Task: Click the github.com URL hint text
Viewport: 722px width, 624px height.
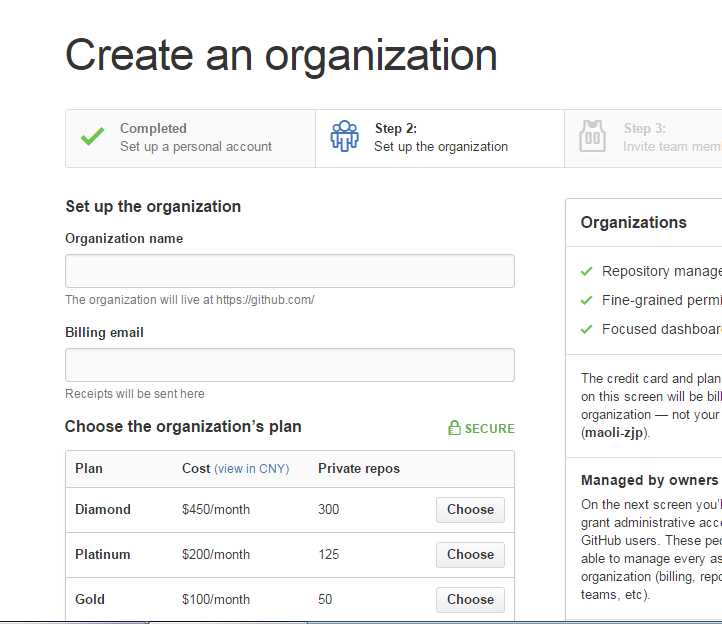Action: pyautogui.click(x=190, y=300)
